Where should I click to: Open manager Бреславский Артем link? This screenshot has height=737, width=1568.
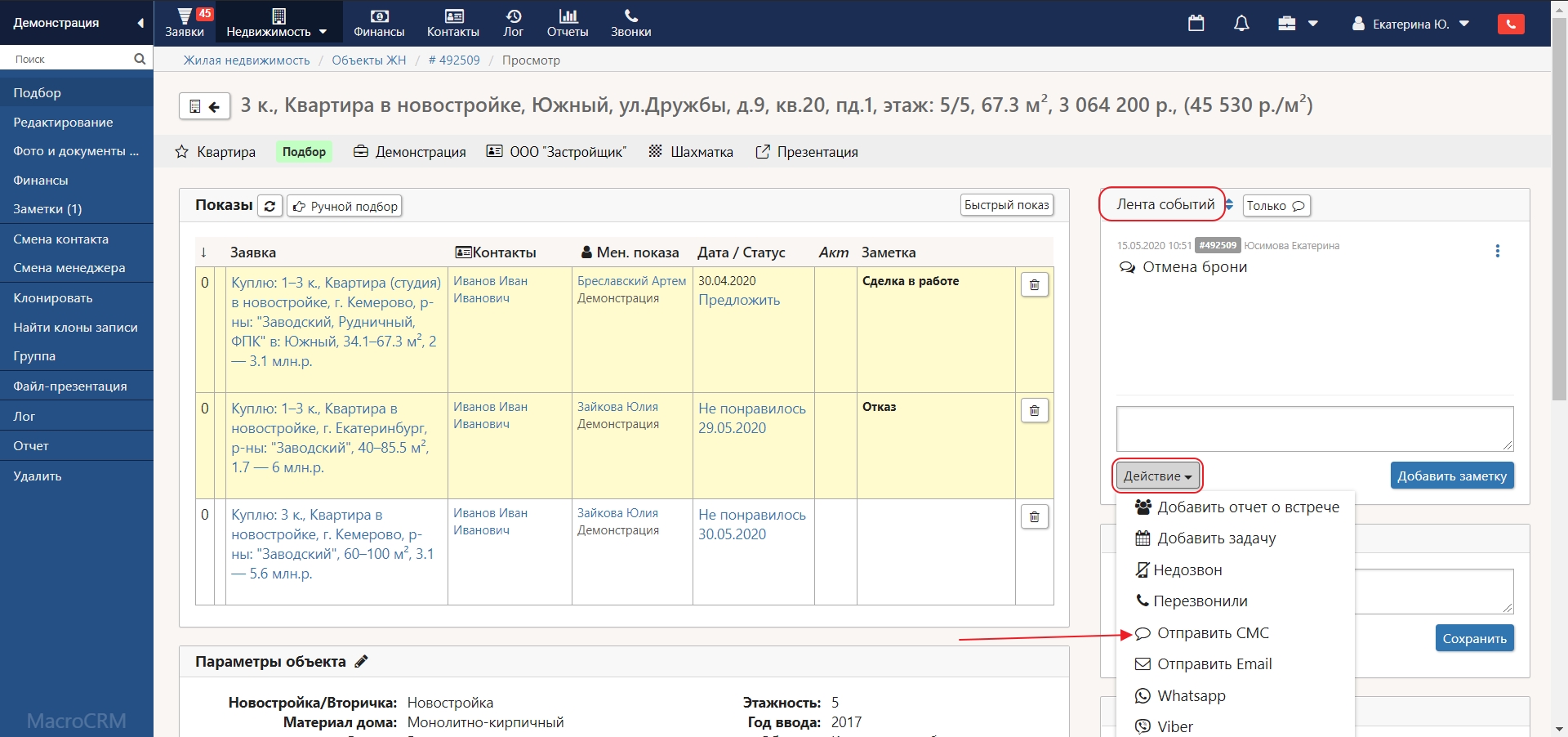point(631,281)
